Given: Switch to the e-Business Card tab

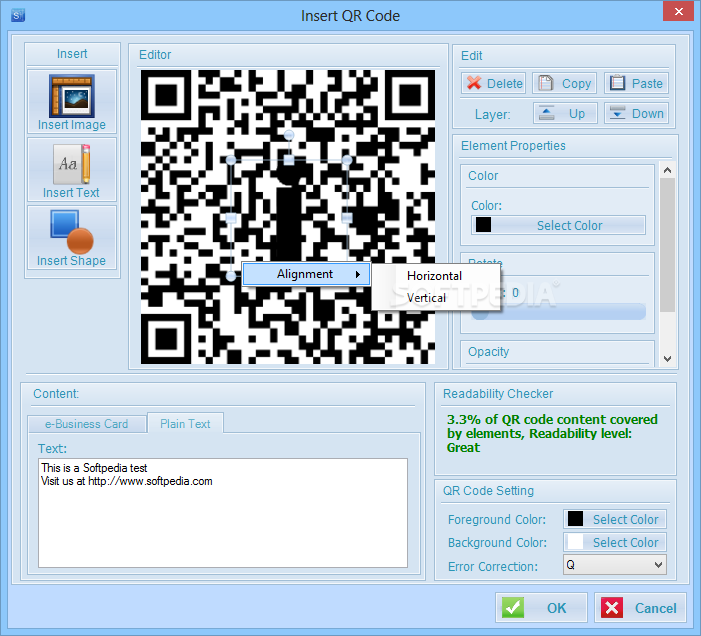Looking at the screenshot, I should (87, 424).
